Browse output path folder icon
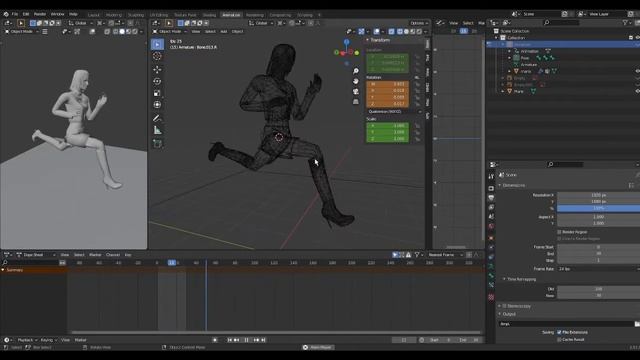The width and height of the screenshot is (640, 360). pyautogui.click(x=637, y=324)
